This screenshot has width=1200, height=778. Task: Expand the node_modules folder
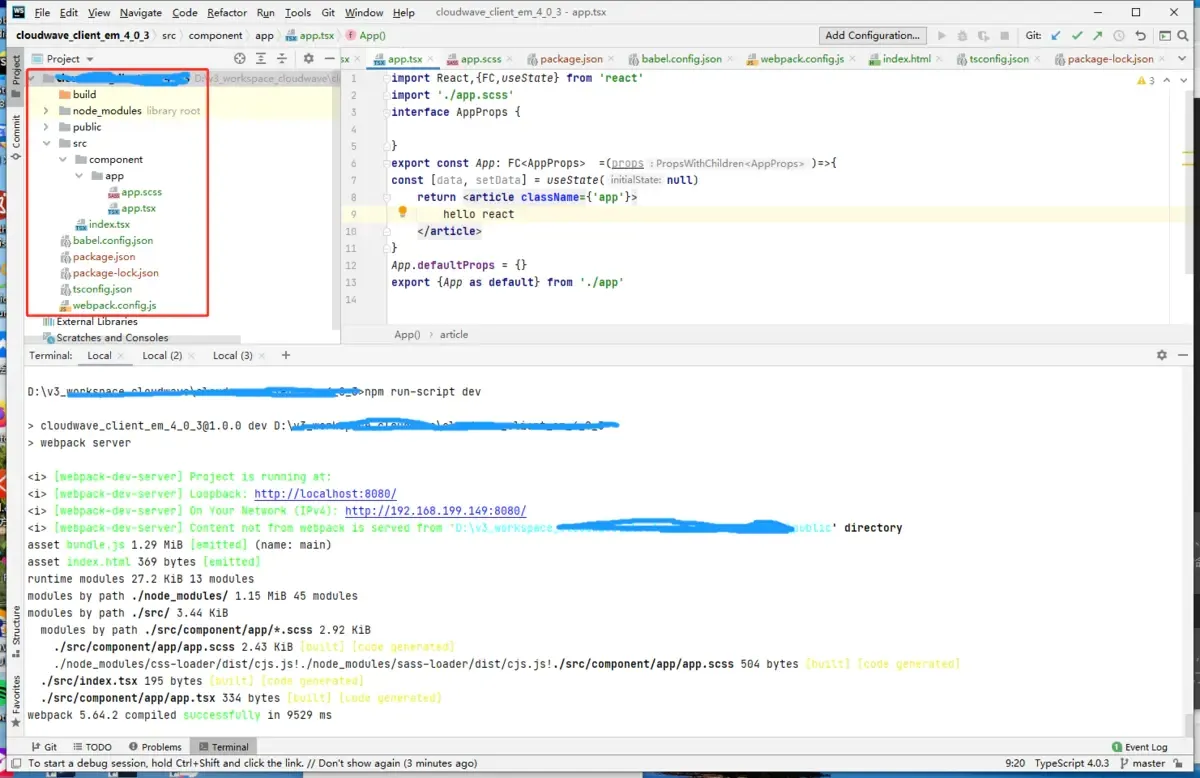[46, 111]
